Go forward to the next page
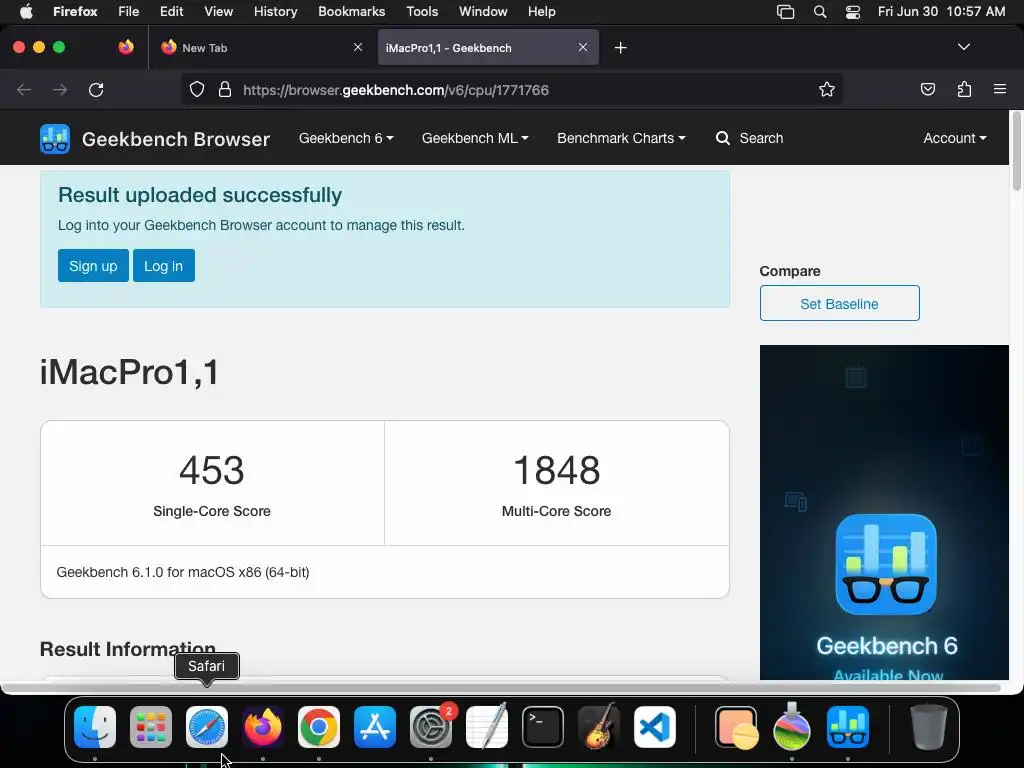 60,89
